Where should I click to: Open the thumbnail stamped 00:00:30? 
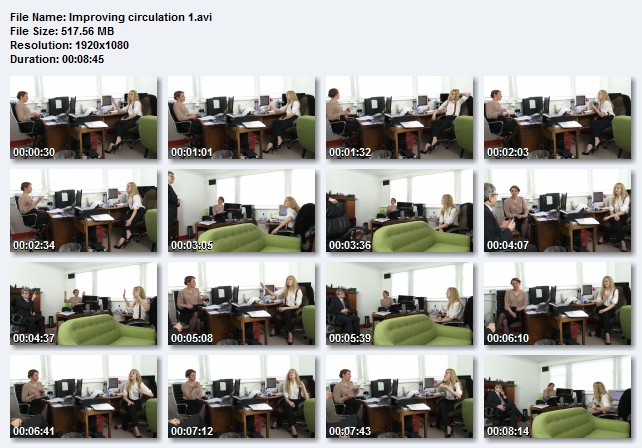84,118
